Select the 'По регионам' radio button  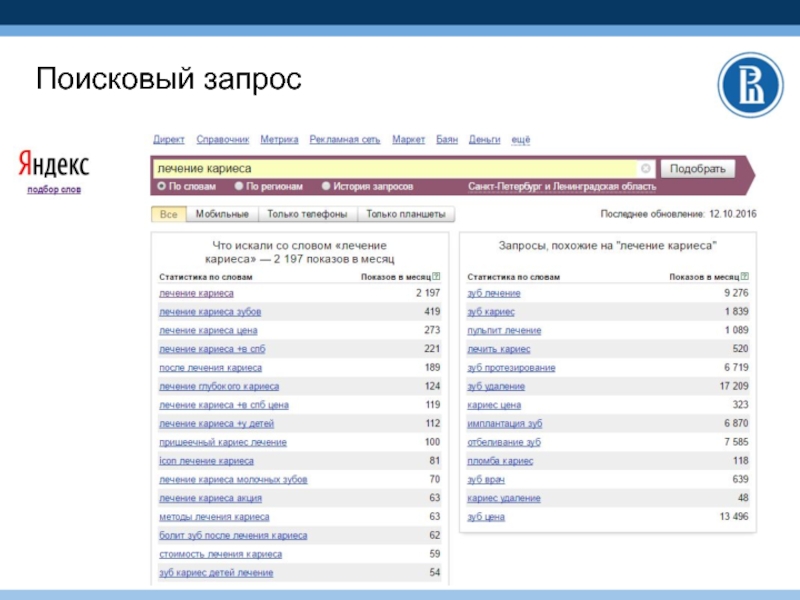tap(238, 186)
